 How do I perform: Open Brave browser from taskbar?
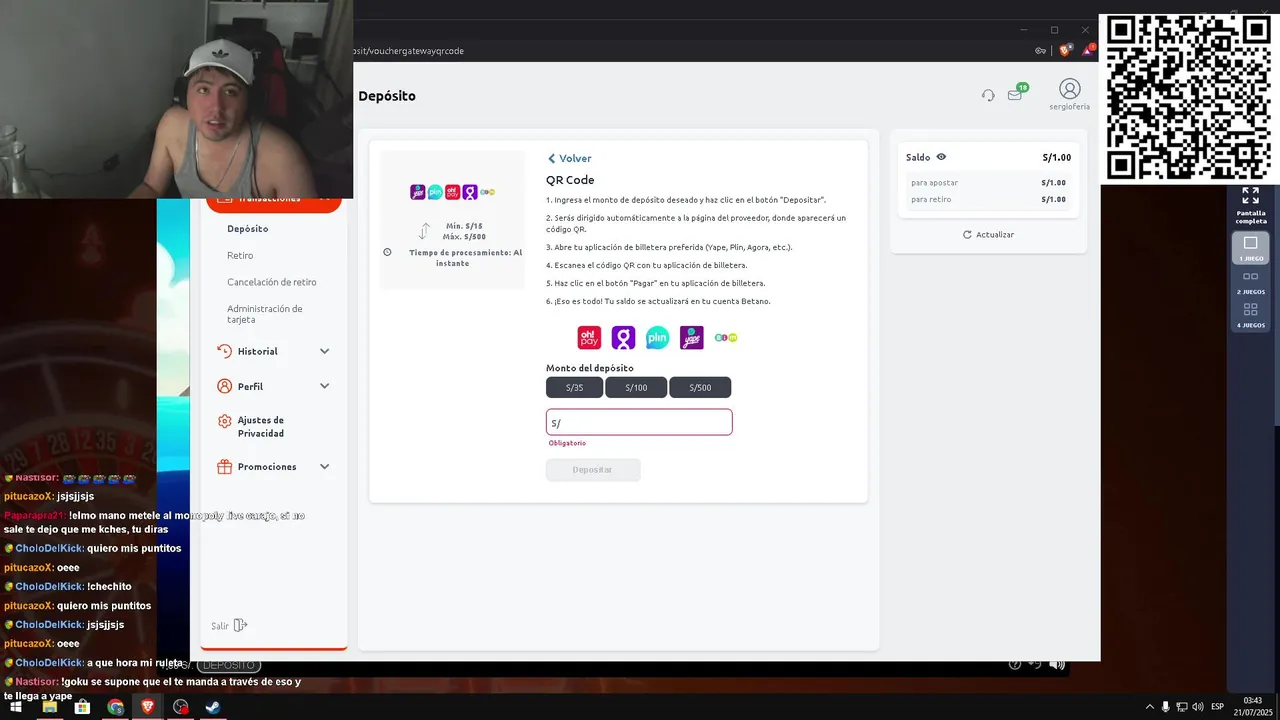click(x=148, y=707)
